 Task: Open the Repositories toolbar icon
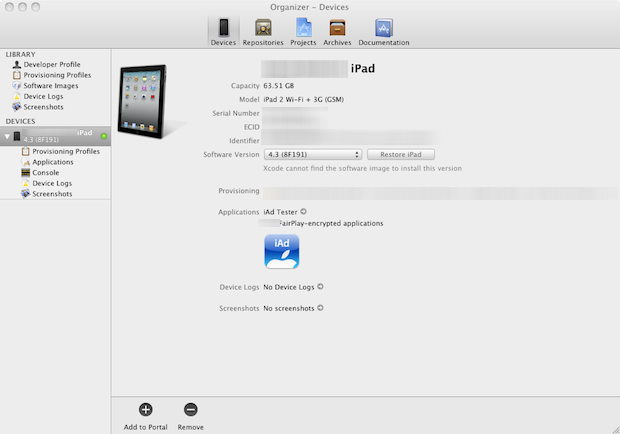coord(262,29)
